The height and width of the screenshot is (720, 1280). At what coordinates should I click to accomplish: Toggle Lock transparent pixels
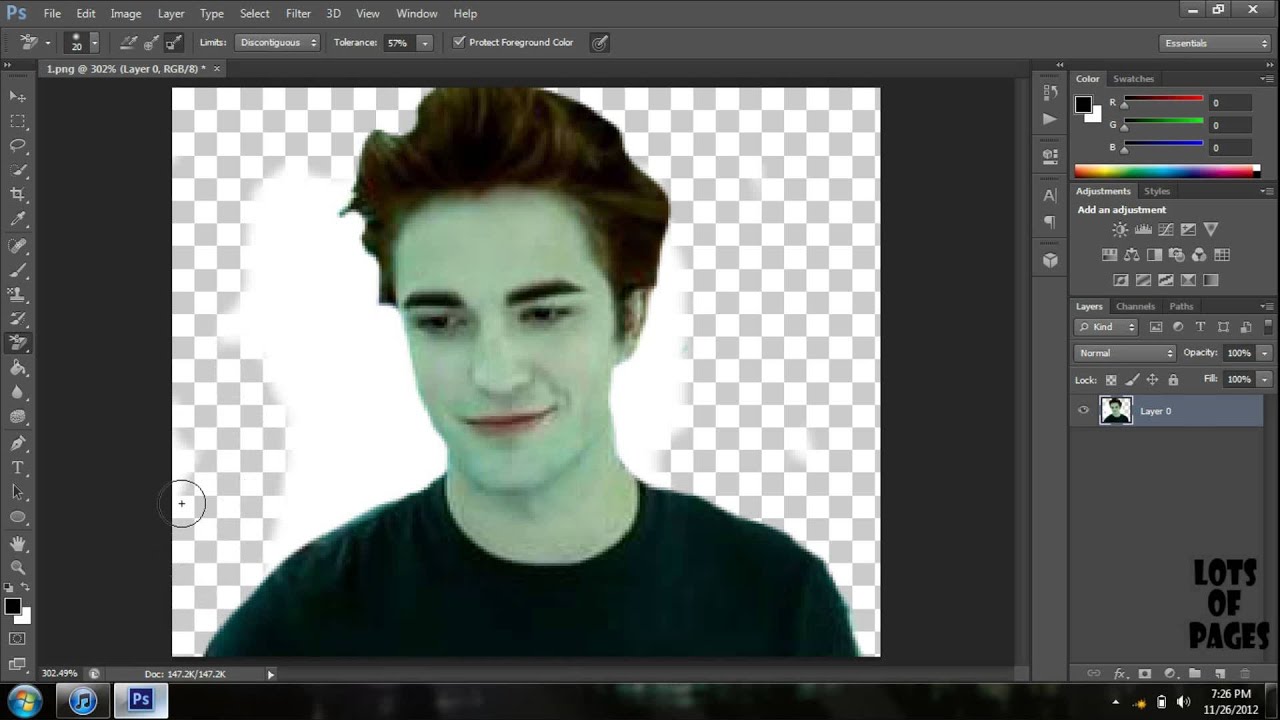pos(1110,380)
